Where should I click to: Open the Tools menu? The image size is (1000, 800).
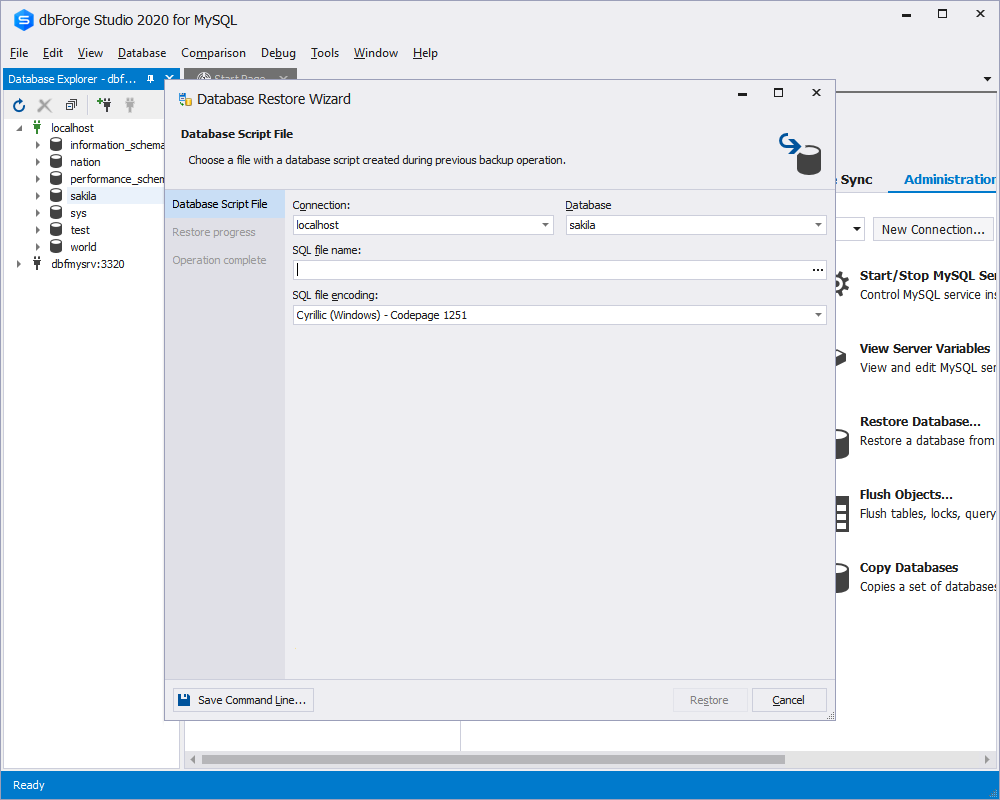325,53
